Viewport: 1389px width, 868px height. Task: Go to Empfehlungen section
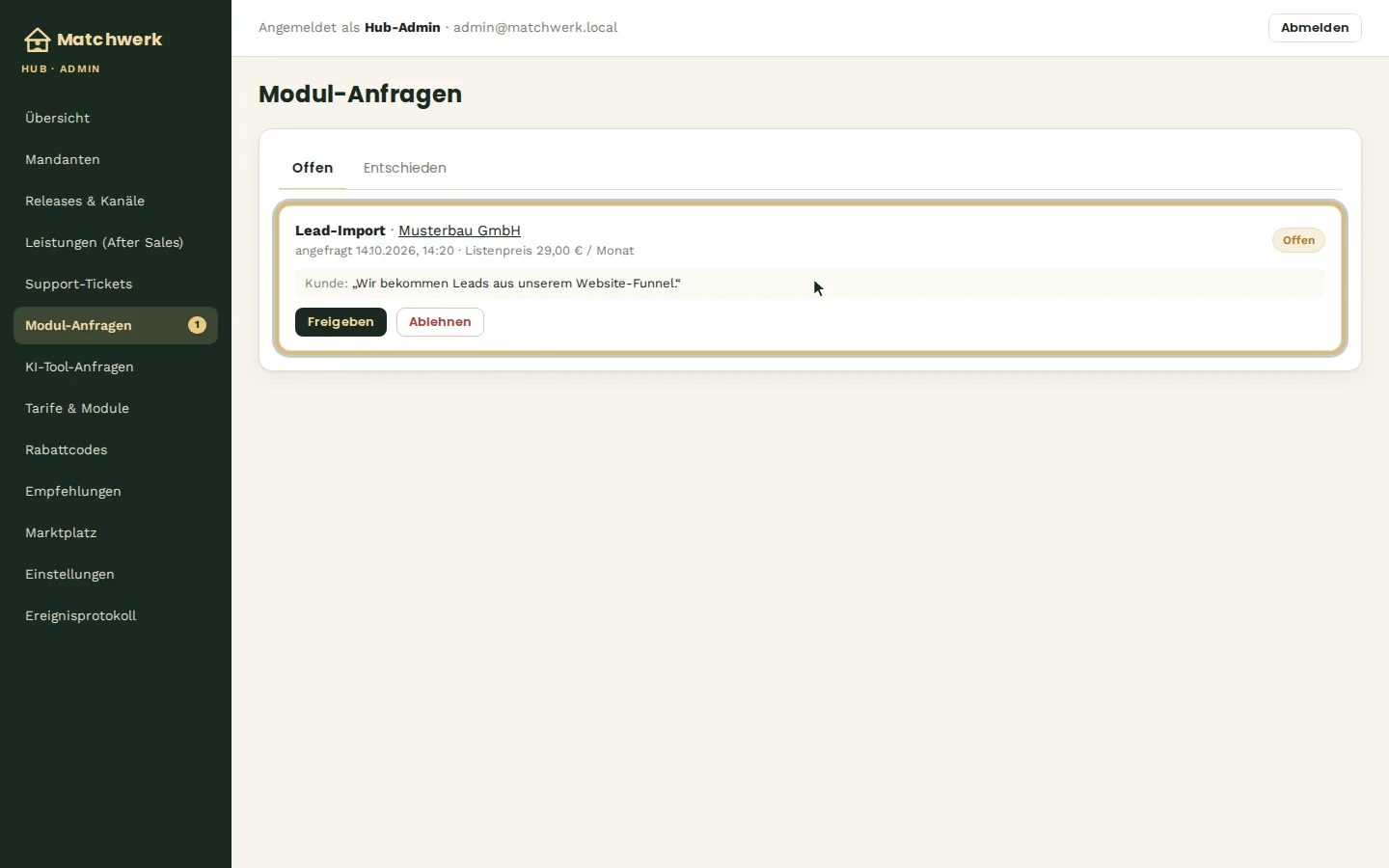[x=116, y=491]
